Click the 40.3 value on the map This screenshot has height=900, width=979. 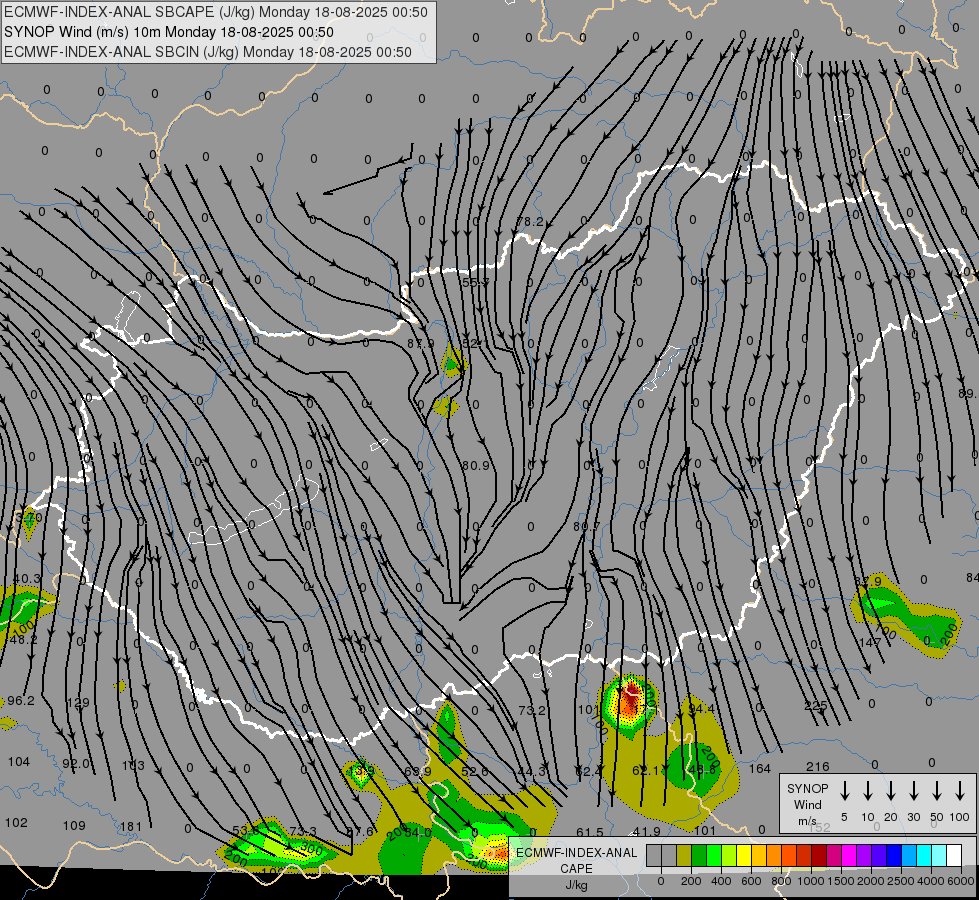click(x=26, y=580)
